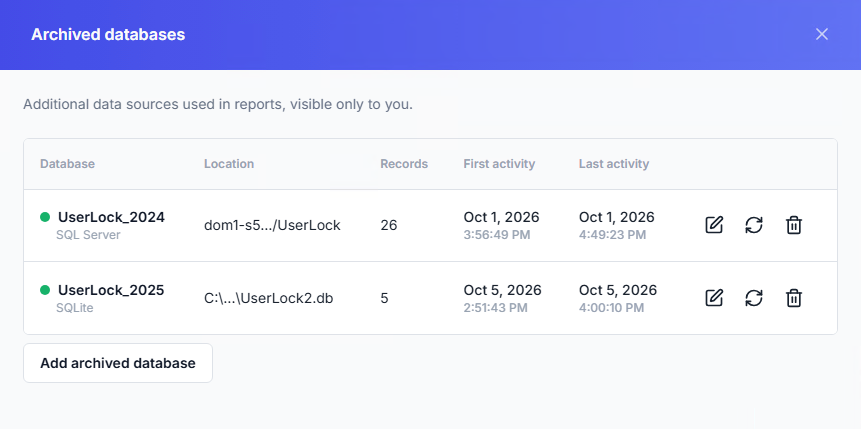Click the Last activity column header
Screen dimensions: 861x429
(614, 164)
